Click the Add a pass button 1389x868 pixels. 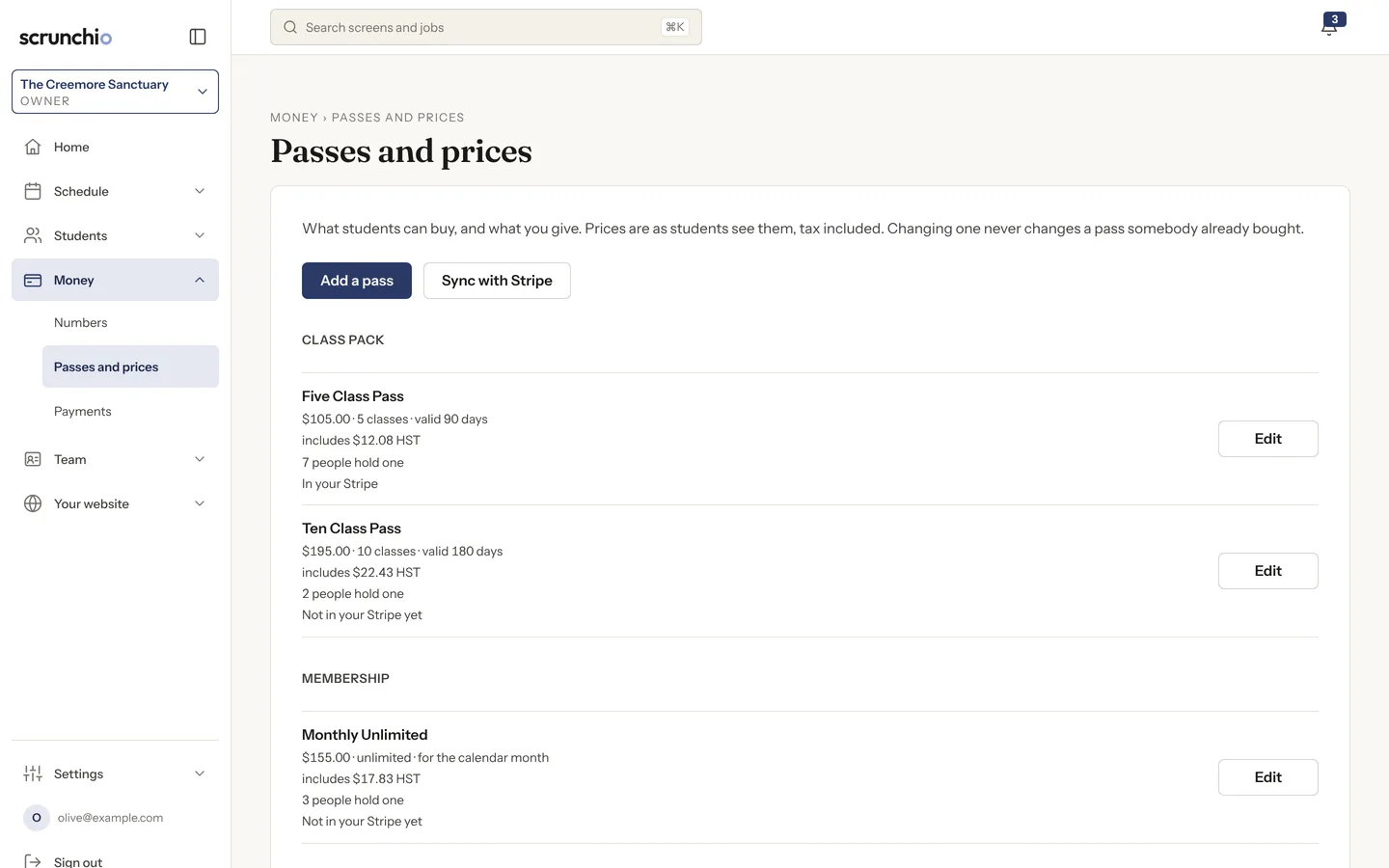coord(357,281)
